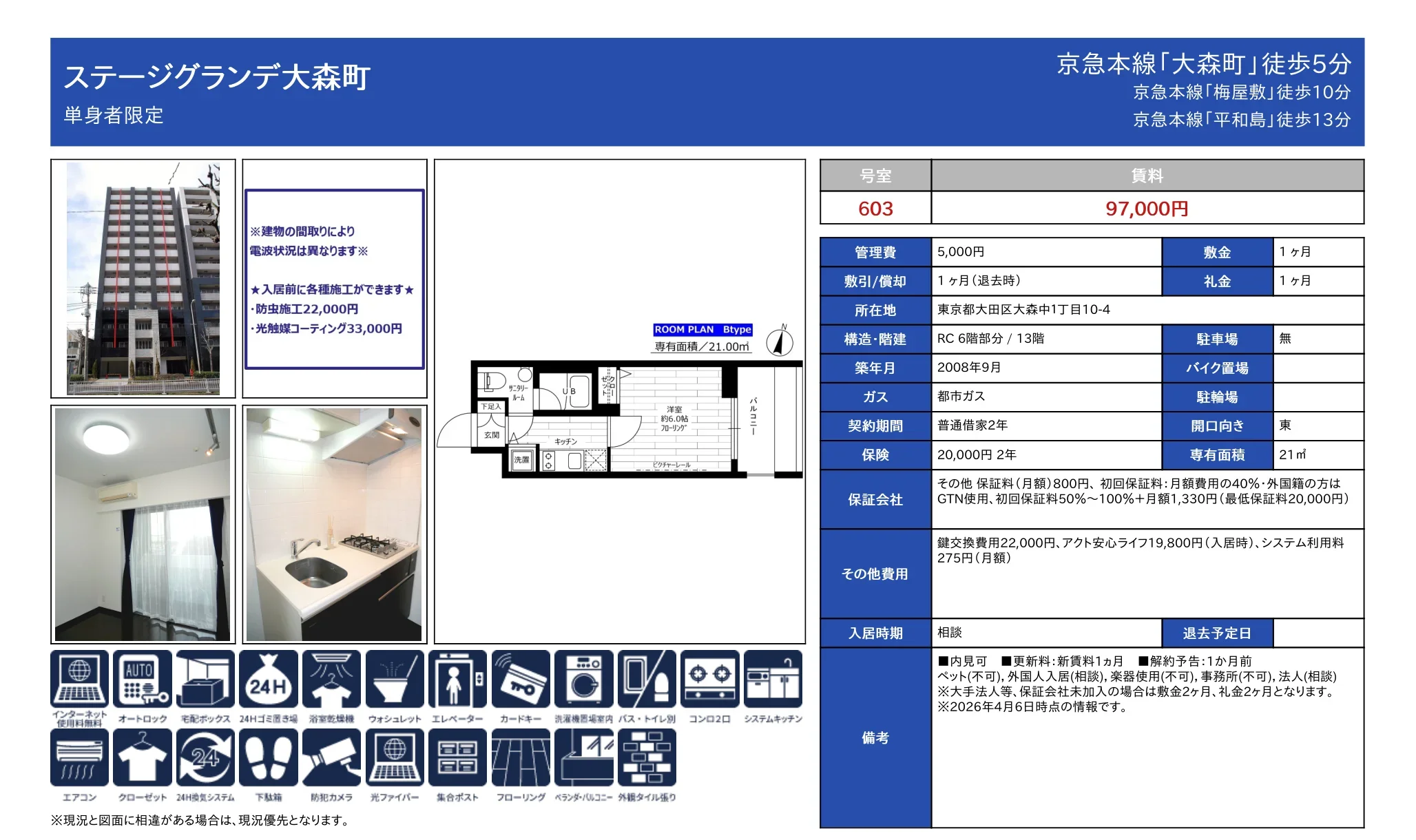This screenshot has height=840, width=1416.
Task: Click the room number 603 cell
Action: pyautogui.click(x=875, y=209)
